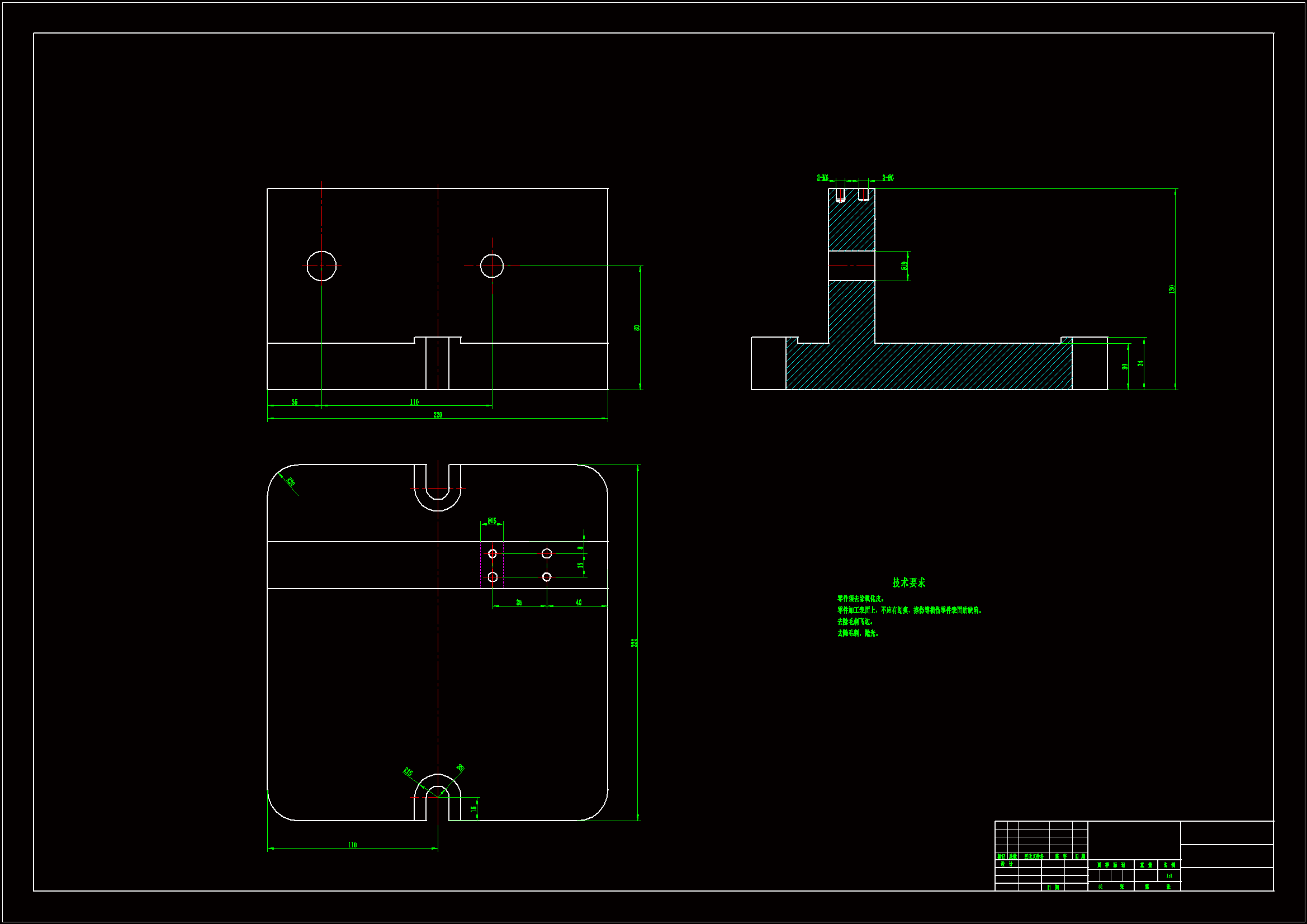Screen dimensions: 1307x924
Task: Click the lower-right small hole in top view
Action: (547, 577)
